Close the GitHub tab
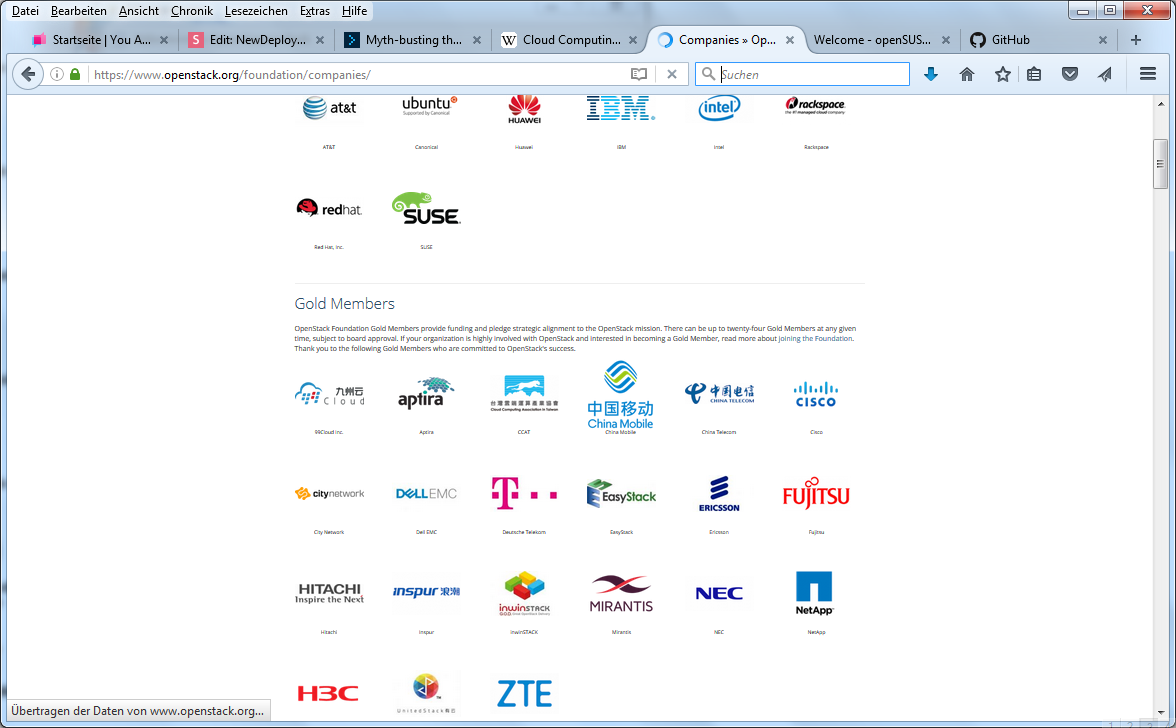The width and height of the screenshot is (1176, 728). pyautogui.click(x=1102, y=40)
